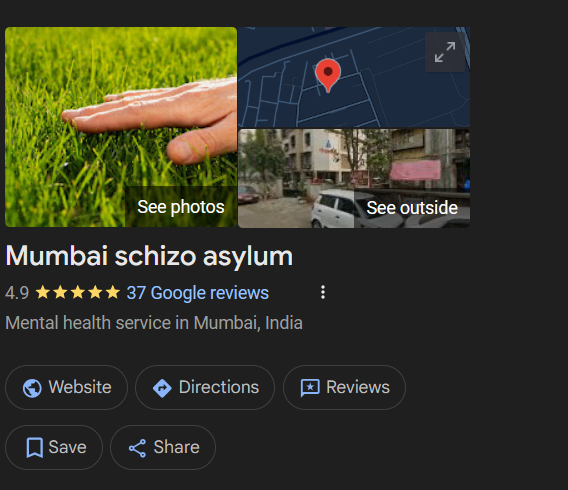Get directions with the Directions button

coord(205,388)
